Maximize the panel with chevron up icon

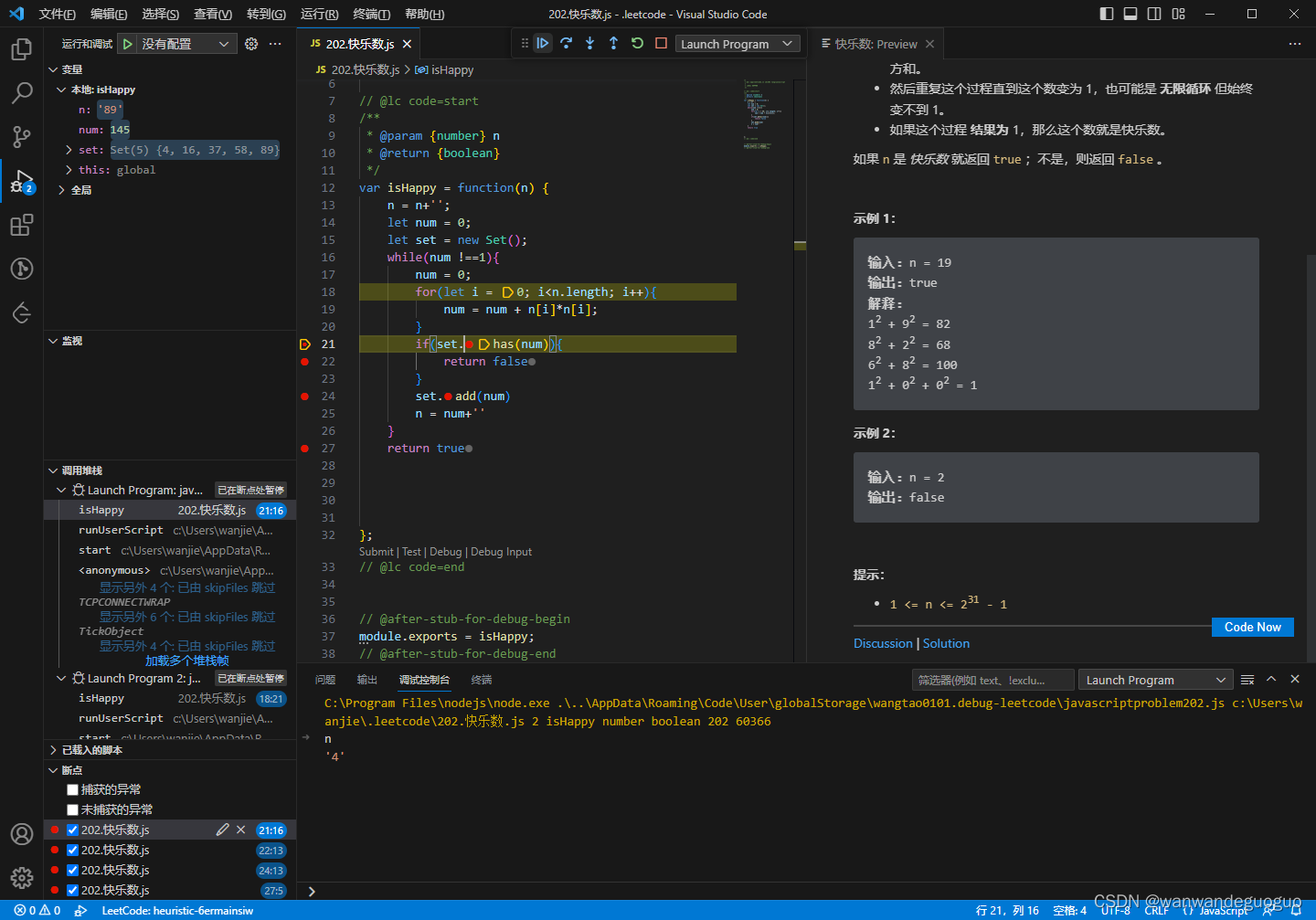[1271, 679]
